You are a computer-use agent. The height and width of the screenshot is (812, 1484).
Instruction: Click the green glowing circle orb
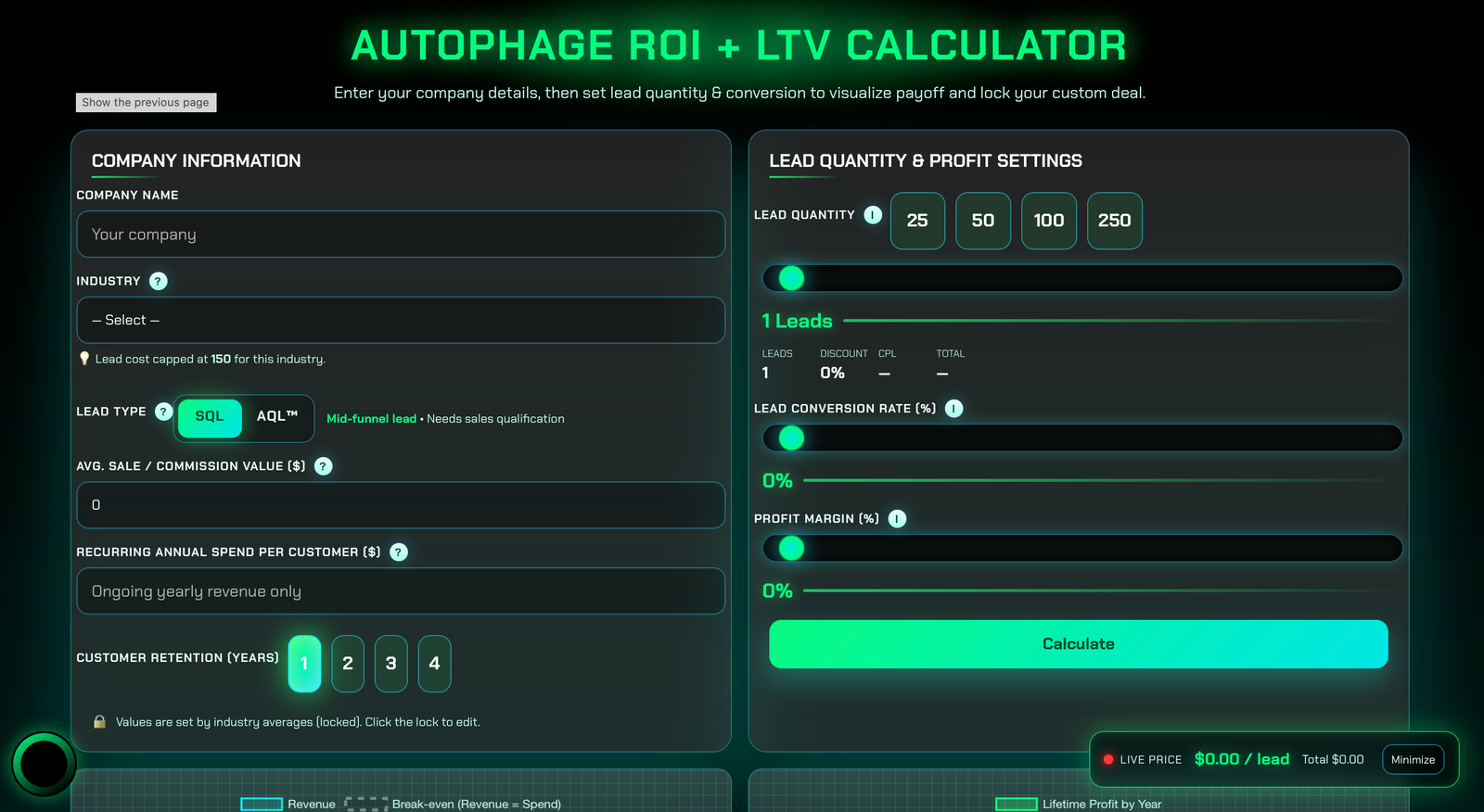(44, 764)
